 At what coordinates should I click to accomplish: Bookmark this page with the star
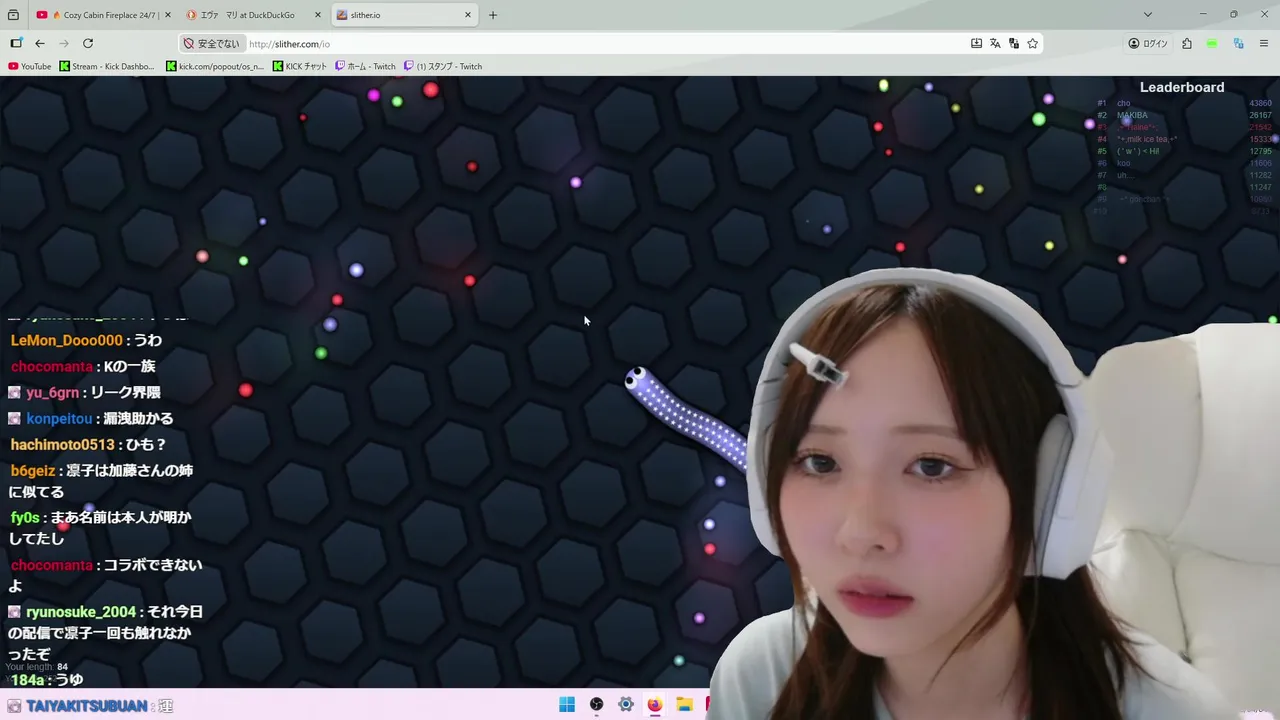pos(1033,43)
